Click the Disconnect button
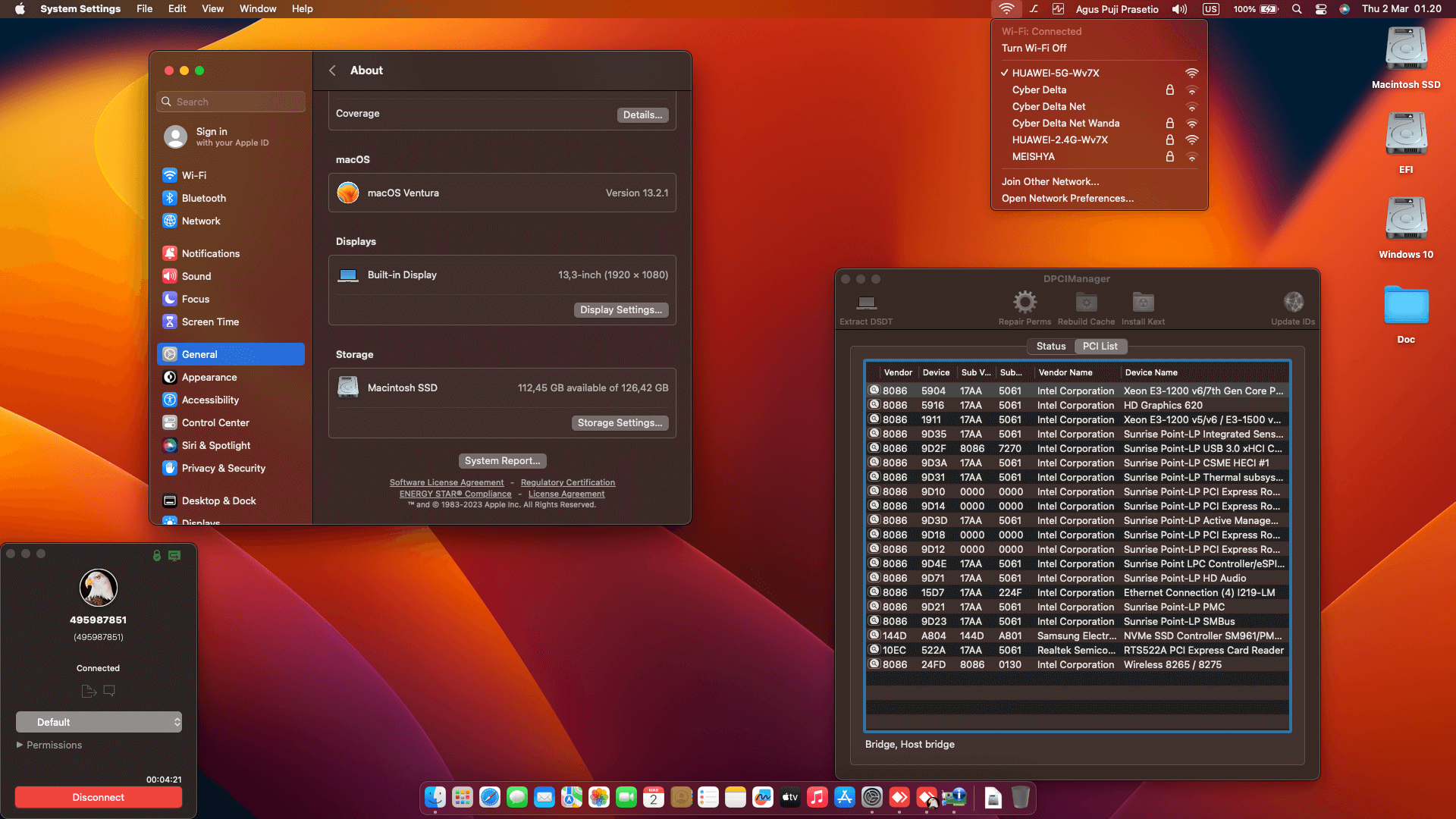This screenshot has width=1456, height=819. point(98,797)
